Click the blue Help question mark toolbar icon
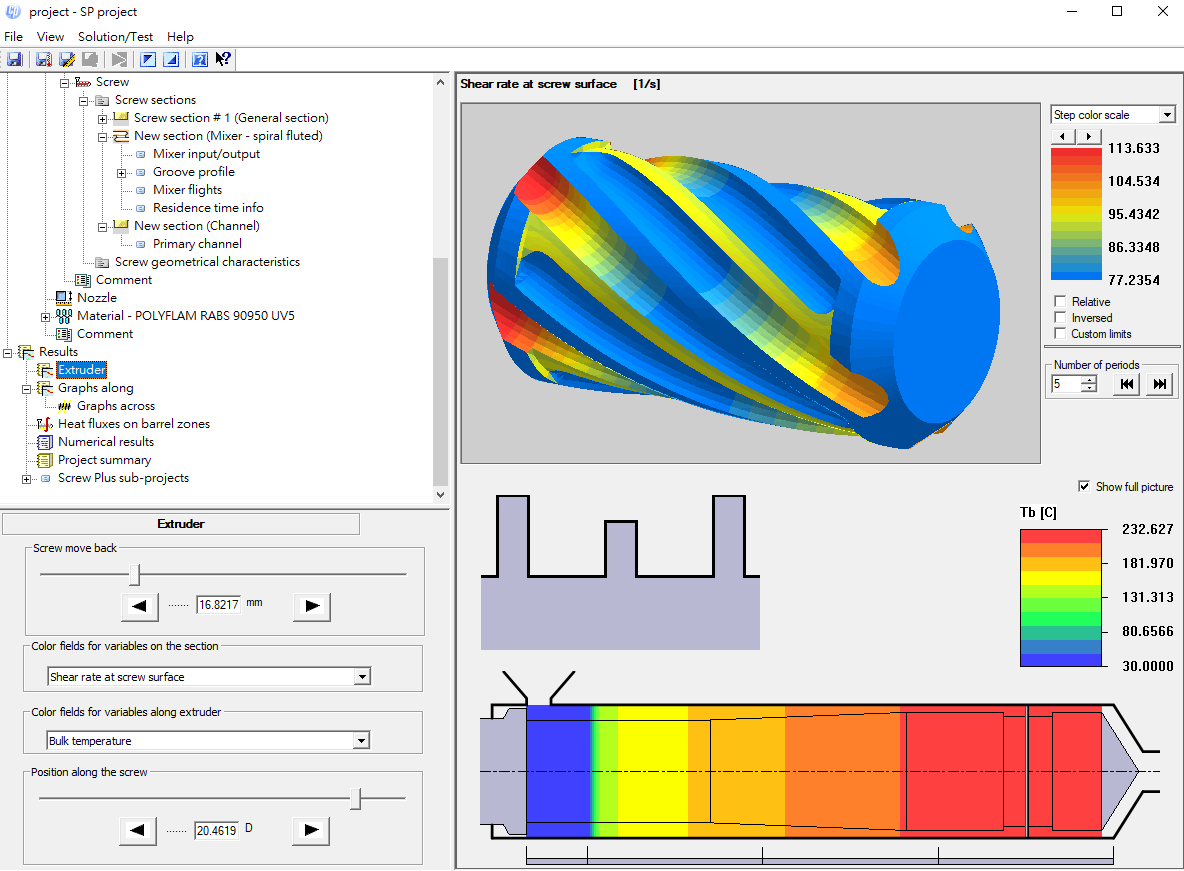This screenshot has height=871, width=1184. click(199, 60)
